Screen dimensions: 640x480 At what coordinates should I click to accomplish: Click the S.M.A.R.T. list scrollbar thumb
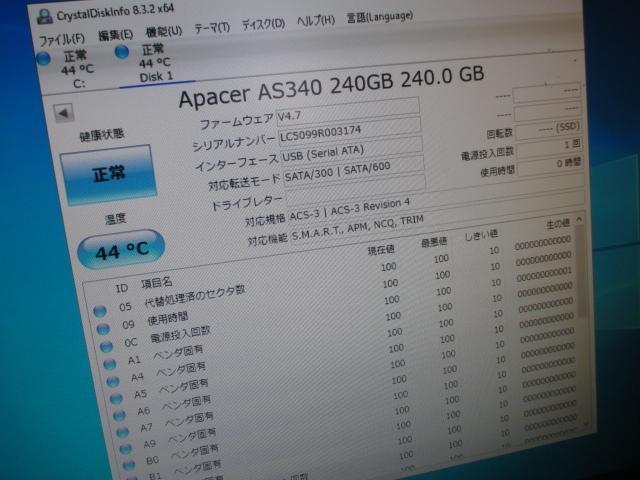click(581, 271)
